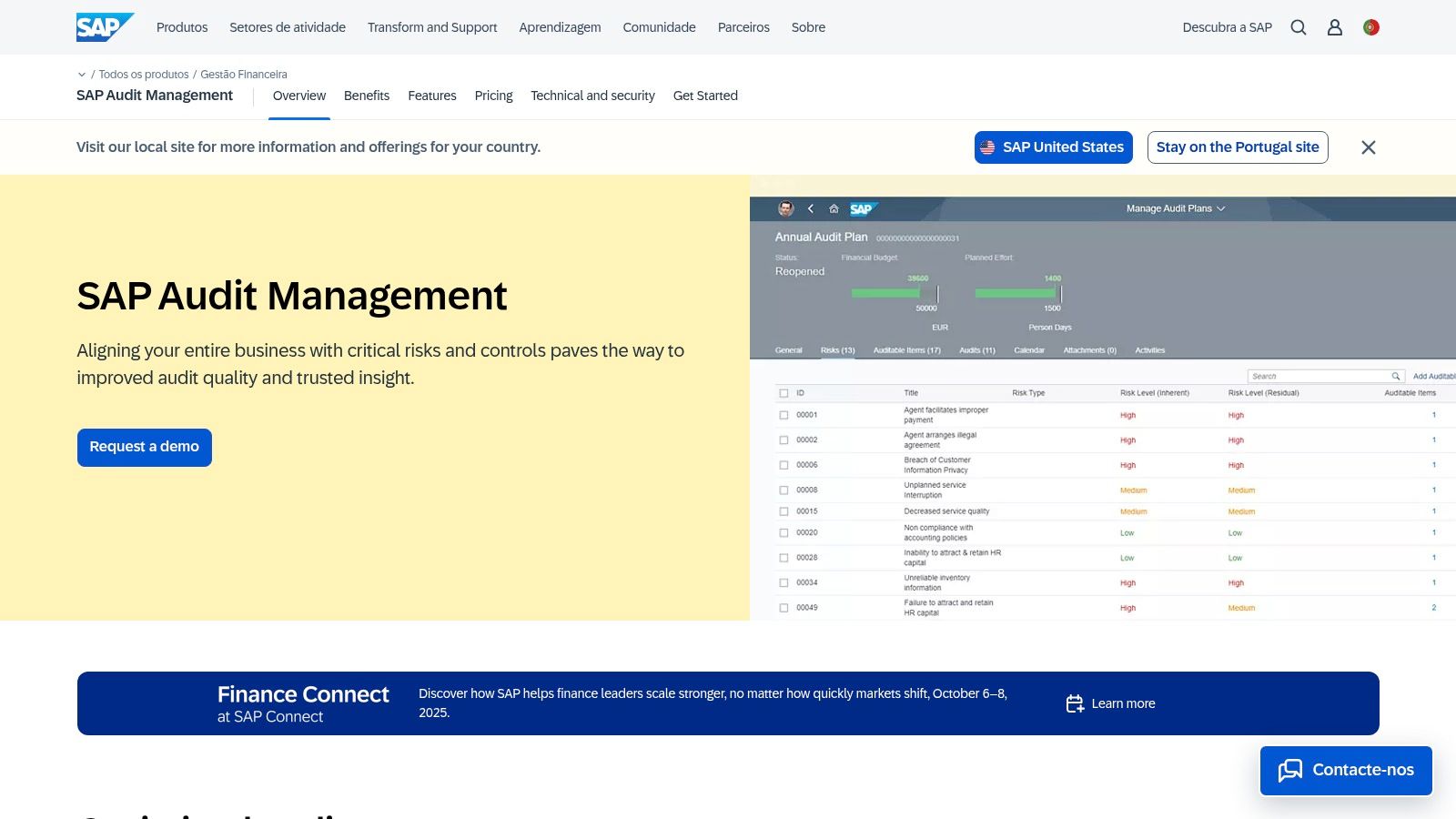Click the Finance Connect banner heading
The height and width of the screenshot is (819, 1456).
303,694
